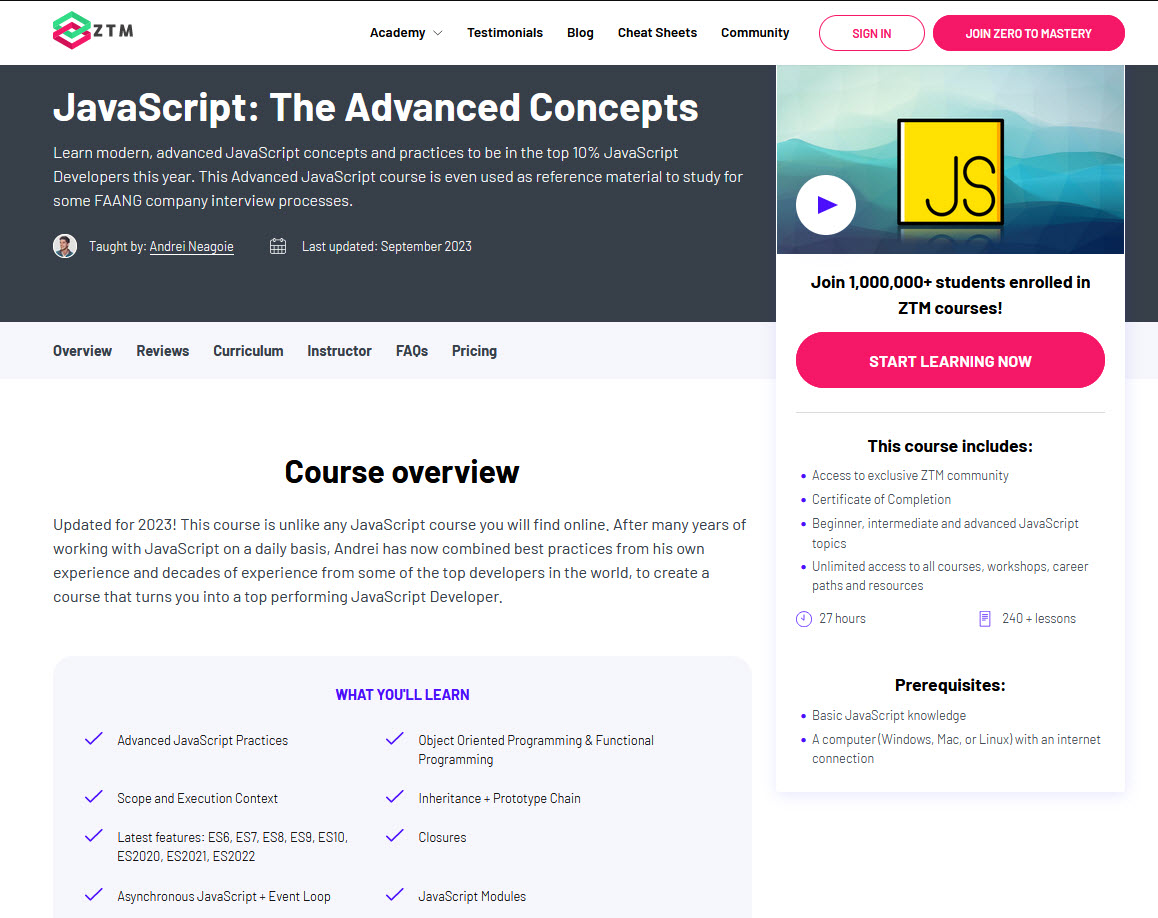Click the Sign In button
Image resolution: width=1158 pixels, height=918 pixels.
click(x=871, y=33)
